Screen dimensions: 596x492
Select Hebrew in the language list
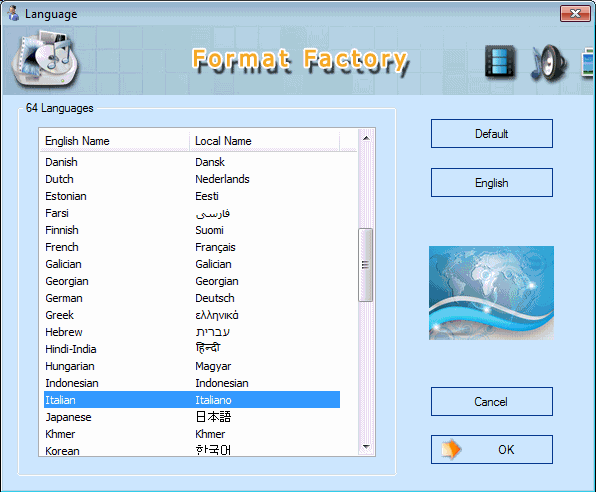point(63,332)
